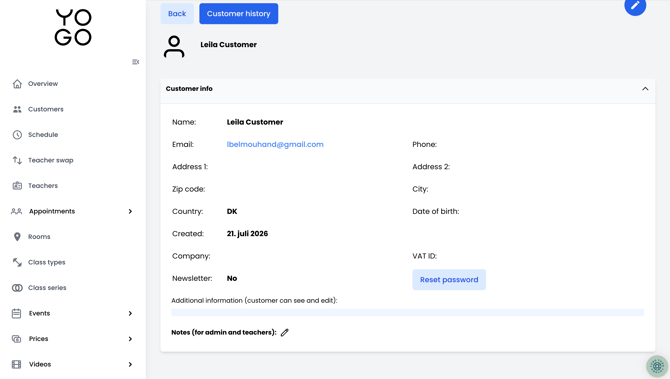Click the Company label
Image resolution: width=670 pixels, height=379 pixels.
pos(191,256)
